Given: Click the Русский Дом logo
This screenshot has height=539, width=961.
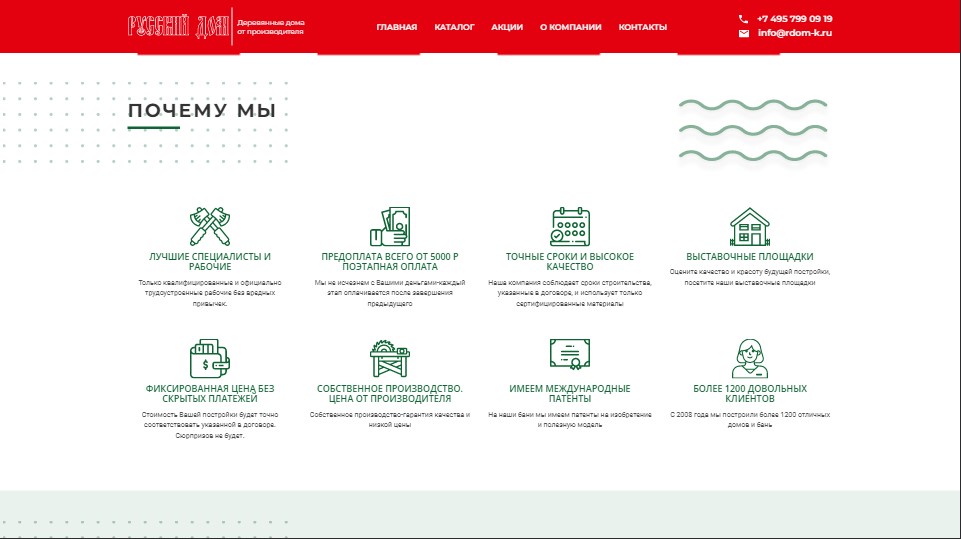Looking at the screenshot, I should tap(178, 27).
